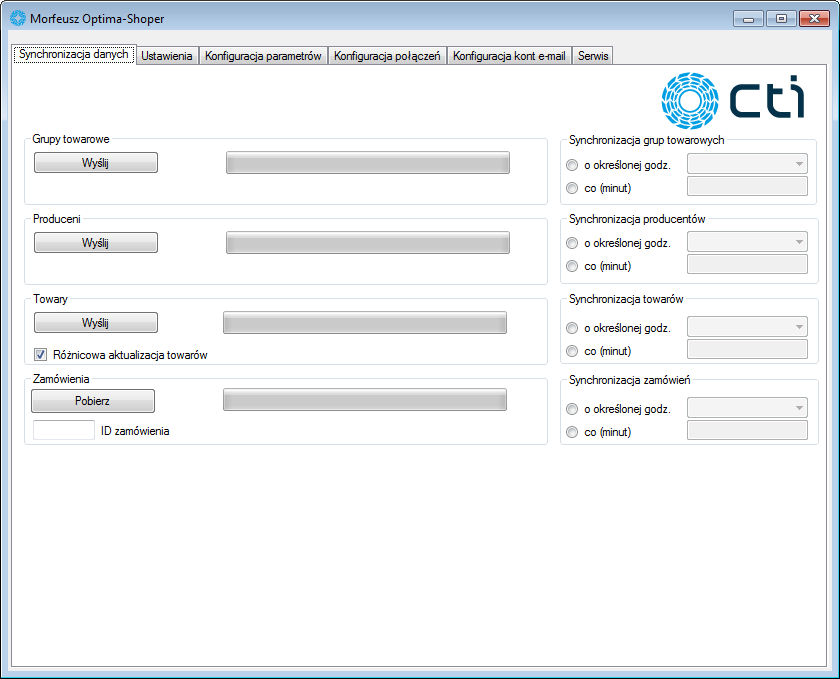
Task: Click Wyślij in Grupy towarowe section
Action: point(96,162)
